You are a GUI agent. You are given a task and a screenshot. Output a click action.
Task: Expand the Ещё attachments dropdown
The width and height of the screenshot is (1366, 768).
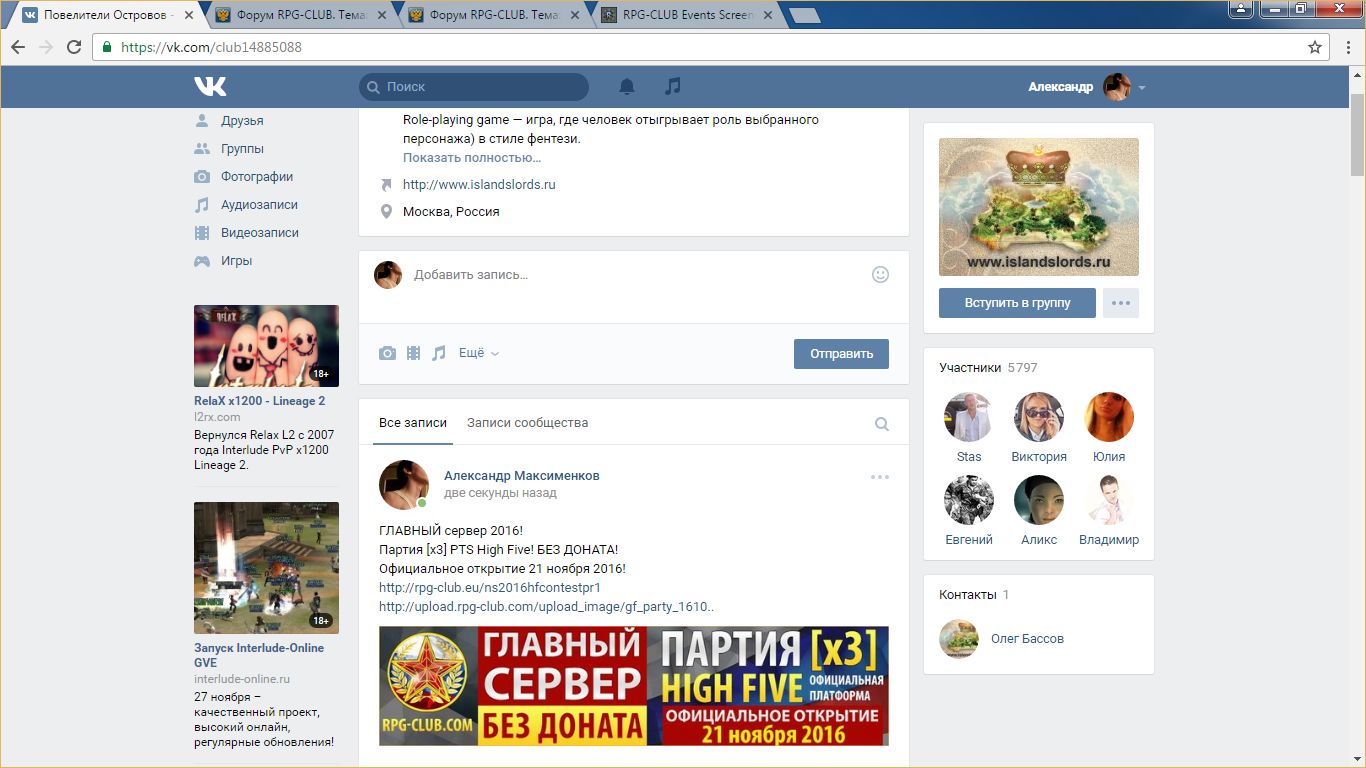pos(479,353)
